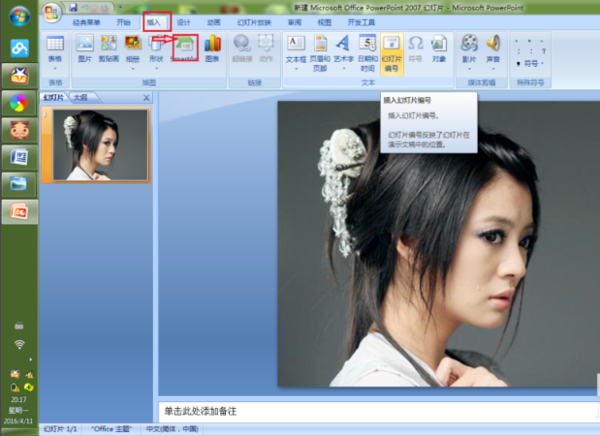
Task: Expand the 艺术字 WordArt dropdown
Action: coord(344,69)
